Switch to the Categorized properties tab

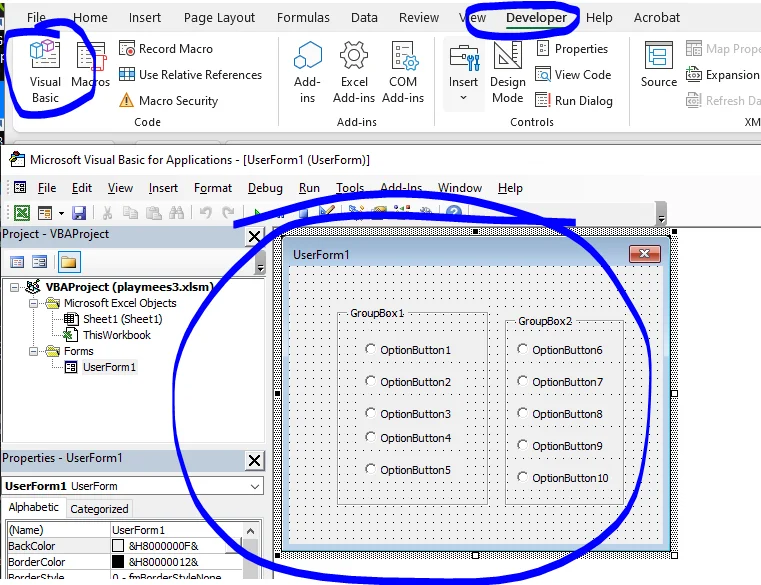coord(99,509)
